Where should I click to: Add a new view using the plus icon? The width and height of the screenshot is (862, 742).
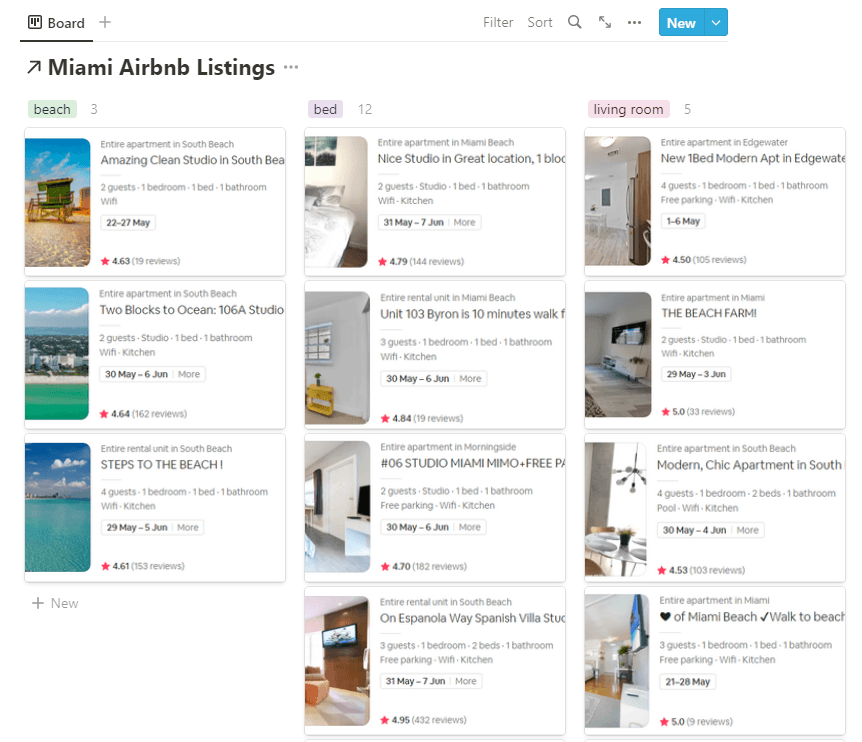coord(104,22)
